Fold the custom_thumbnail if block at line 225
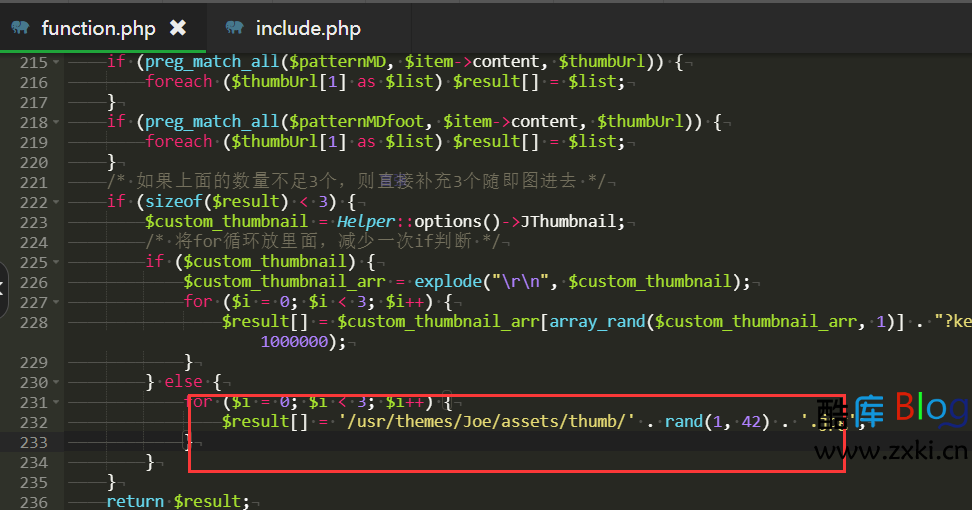 pyautogui.click(x=57, y=262)
